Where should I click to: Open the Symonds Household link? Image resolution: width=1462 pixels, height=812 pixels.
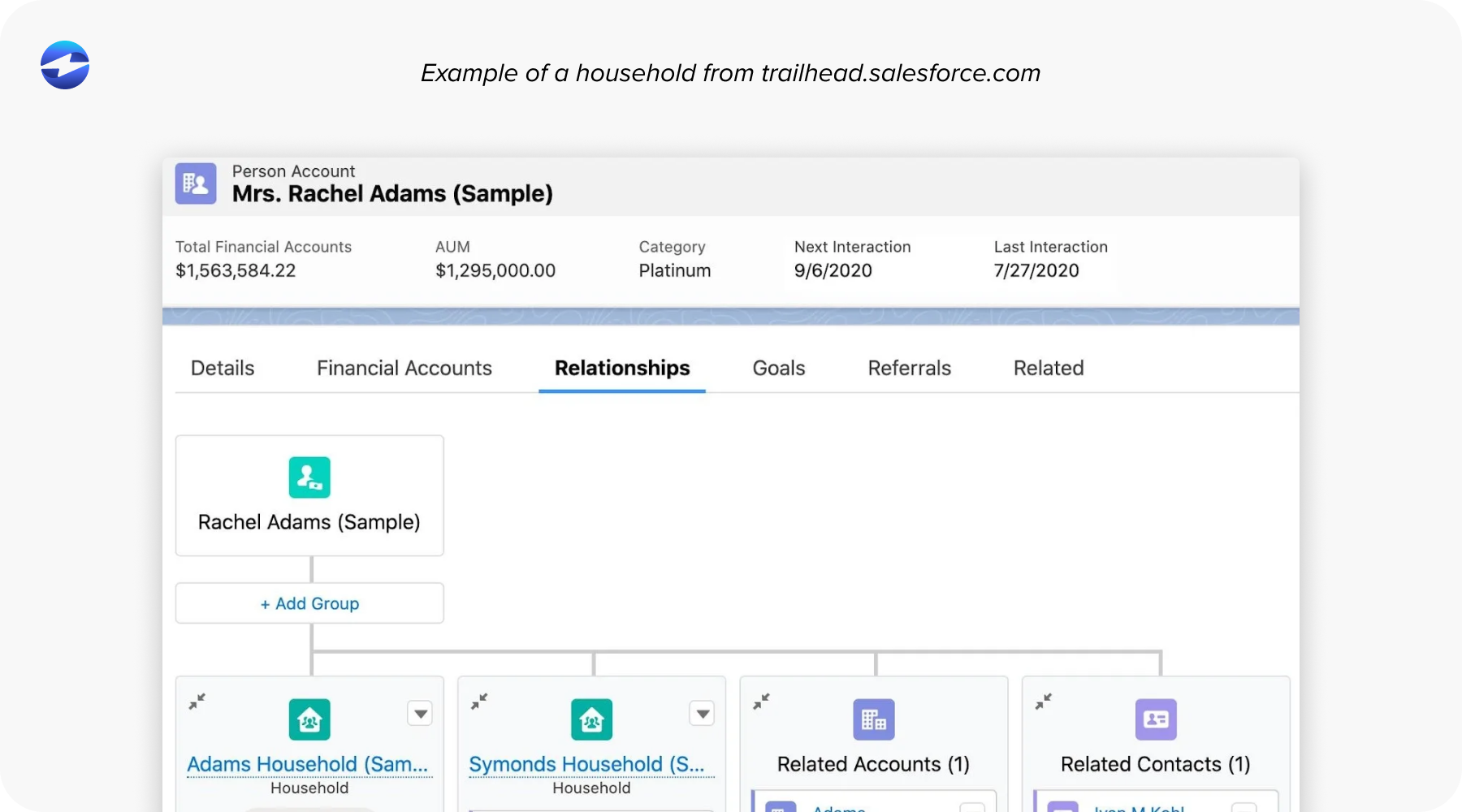click(x=590, y=764)
